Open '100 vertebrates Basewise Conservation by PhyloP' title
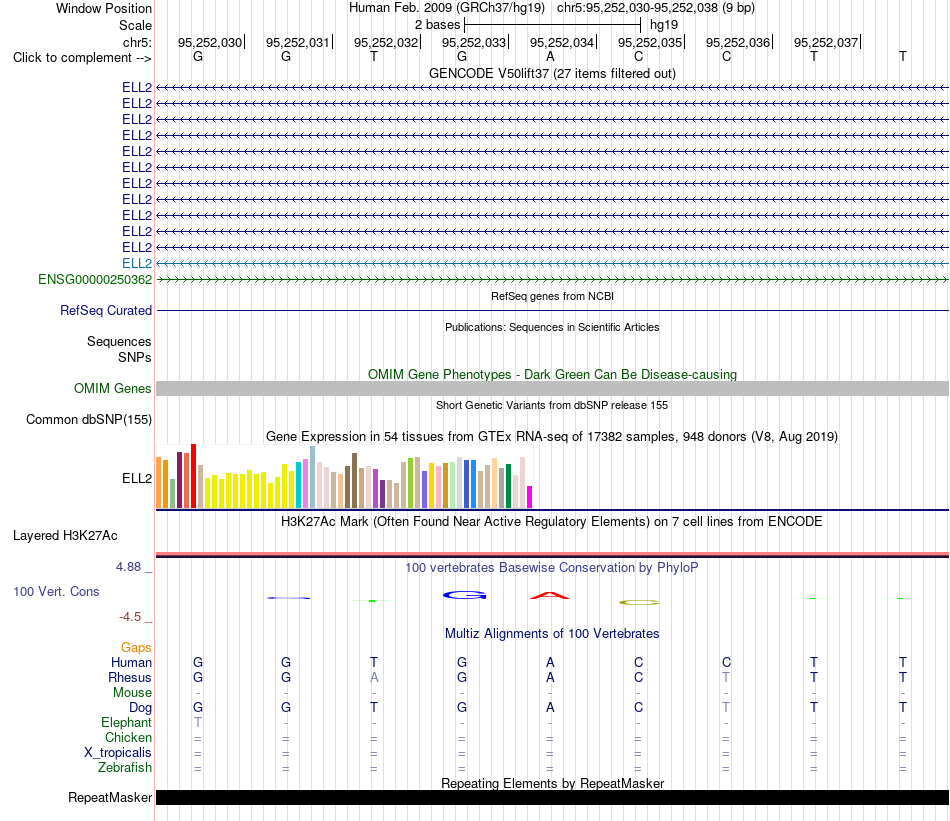Image resolution: width=950 pixels, height=821 pixels. click(x=552, y=568)
